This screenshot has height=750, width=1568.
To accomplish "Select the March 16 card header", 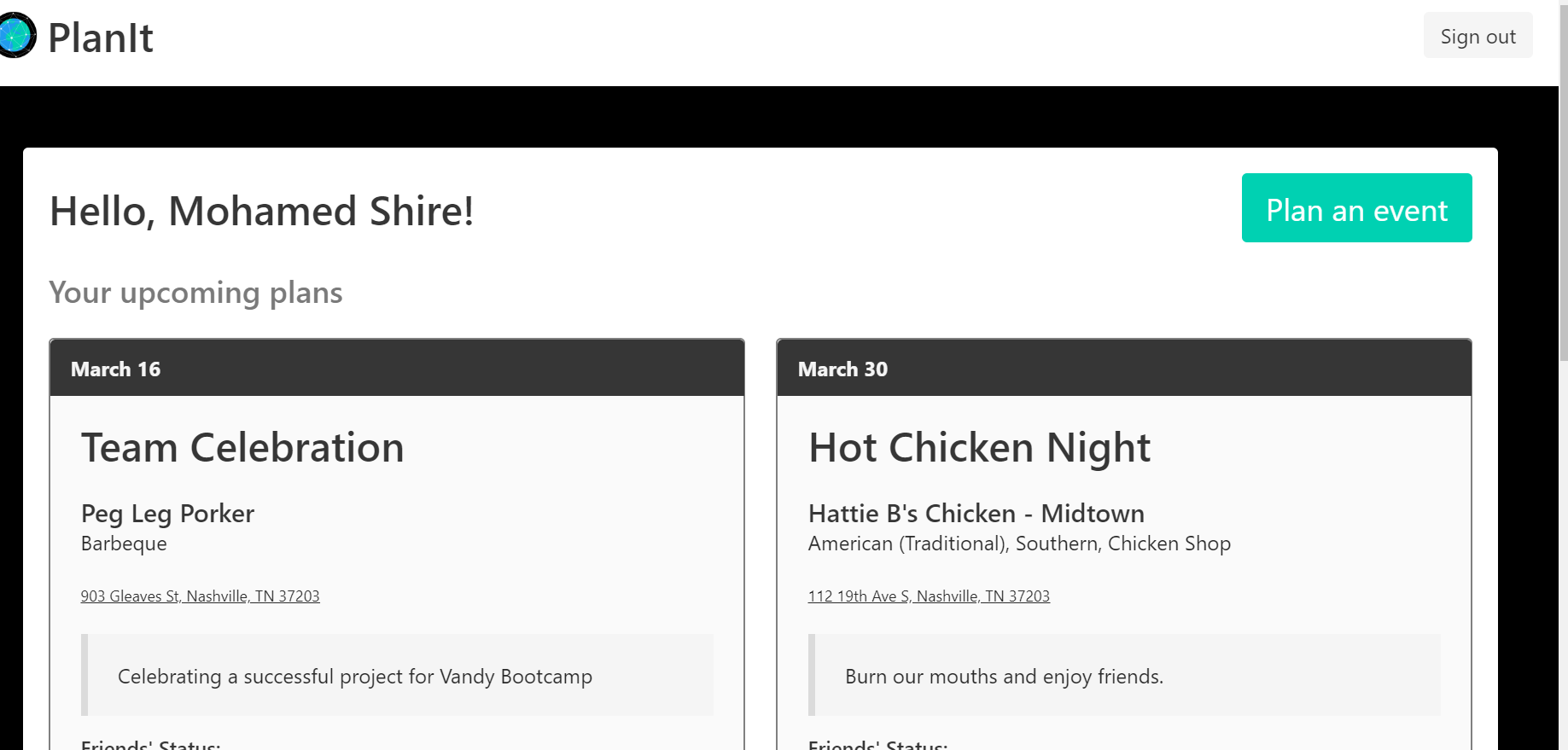I will 397,369.
